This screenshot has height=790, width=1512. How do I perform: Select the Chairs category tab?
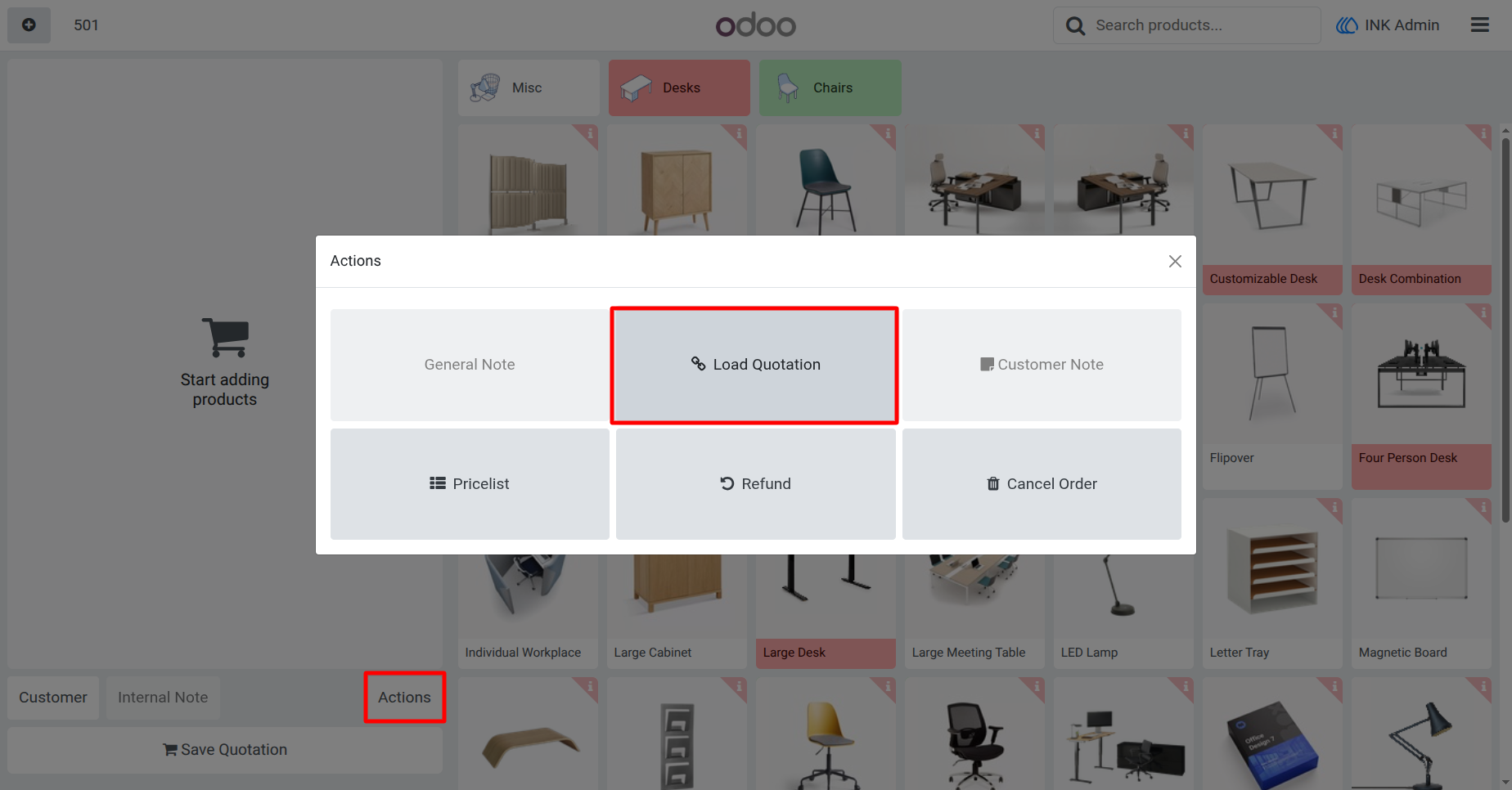(830, 88)
